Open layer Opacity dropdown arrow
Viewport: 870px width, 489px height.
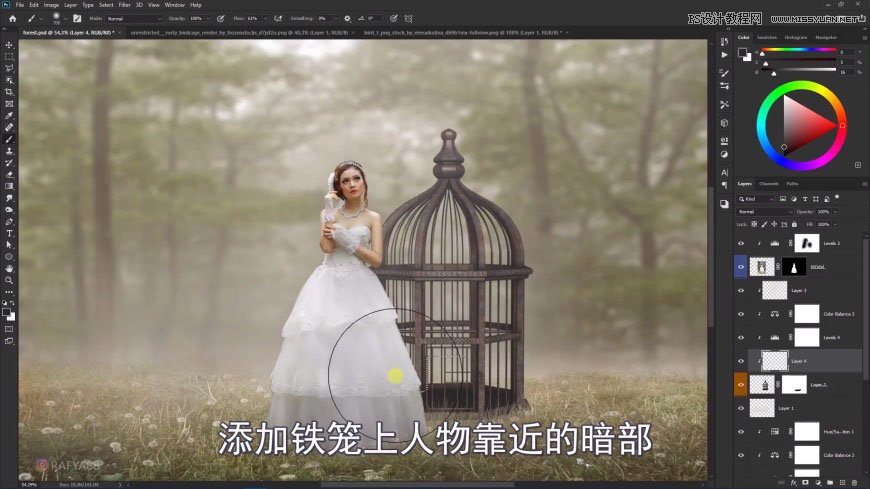(x=835, y=211)
